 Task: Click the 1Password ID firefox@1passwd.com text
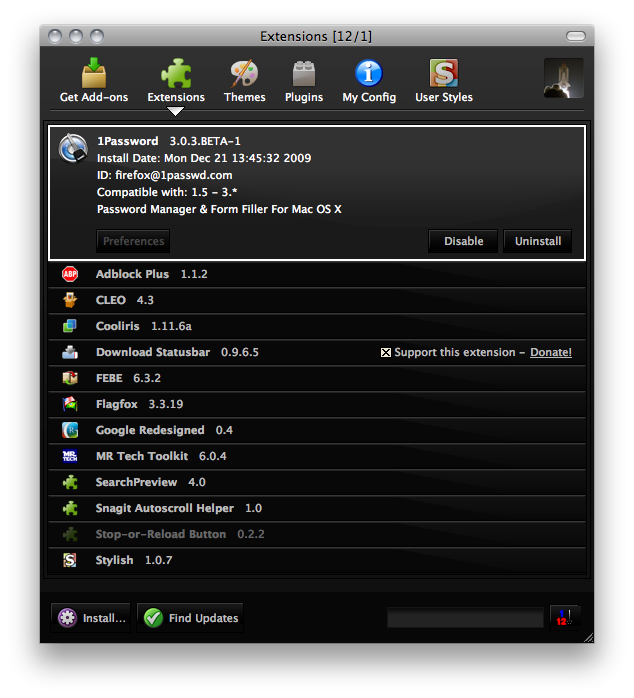165,175
